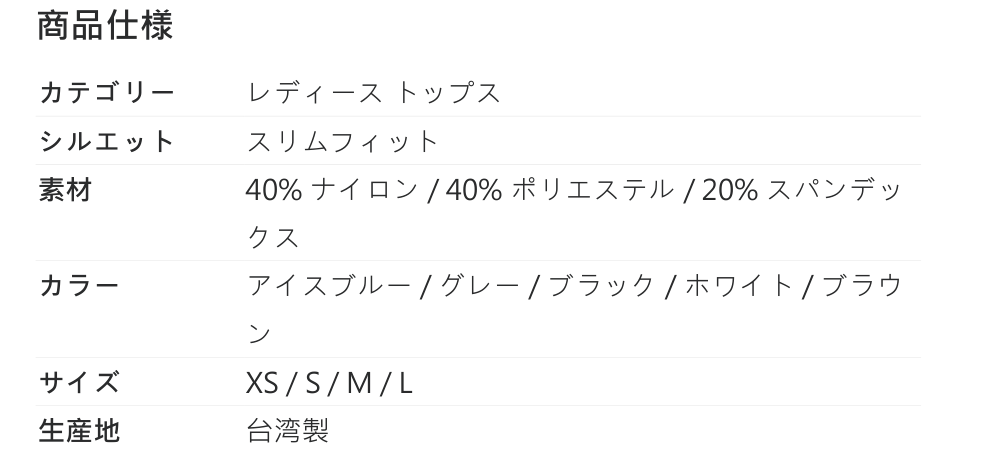Pick the L size text
Viewport: 997px width, 453px height.
click(405, 383)
